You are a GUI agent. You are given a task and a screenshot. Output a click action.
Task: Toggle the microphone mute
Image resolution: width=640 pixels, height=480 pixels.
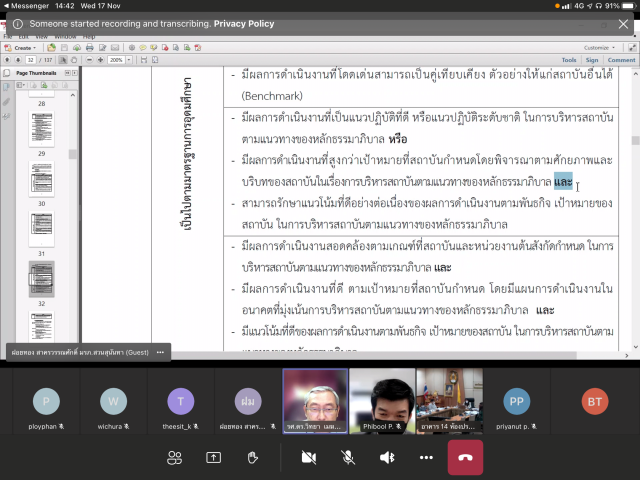pyautogui.click(x=348, y=457)
